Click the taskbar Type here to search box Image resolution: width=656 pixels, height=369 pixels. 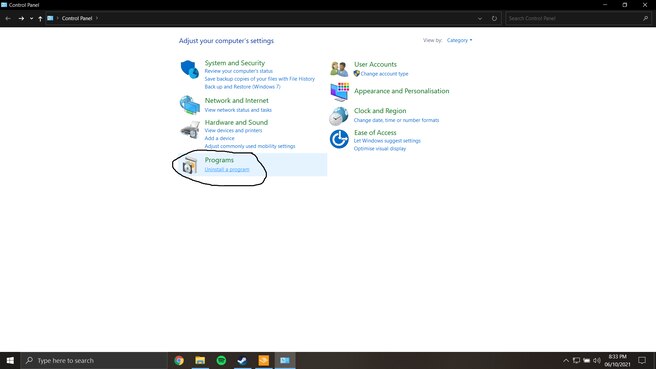(94, 361)
